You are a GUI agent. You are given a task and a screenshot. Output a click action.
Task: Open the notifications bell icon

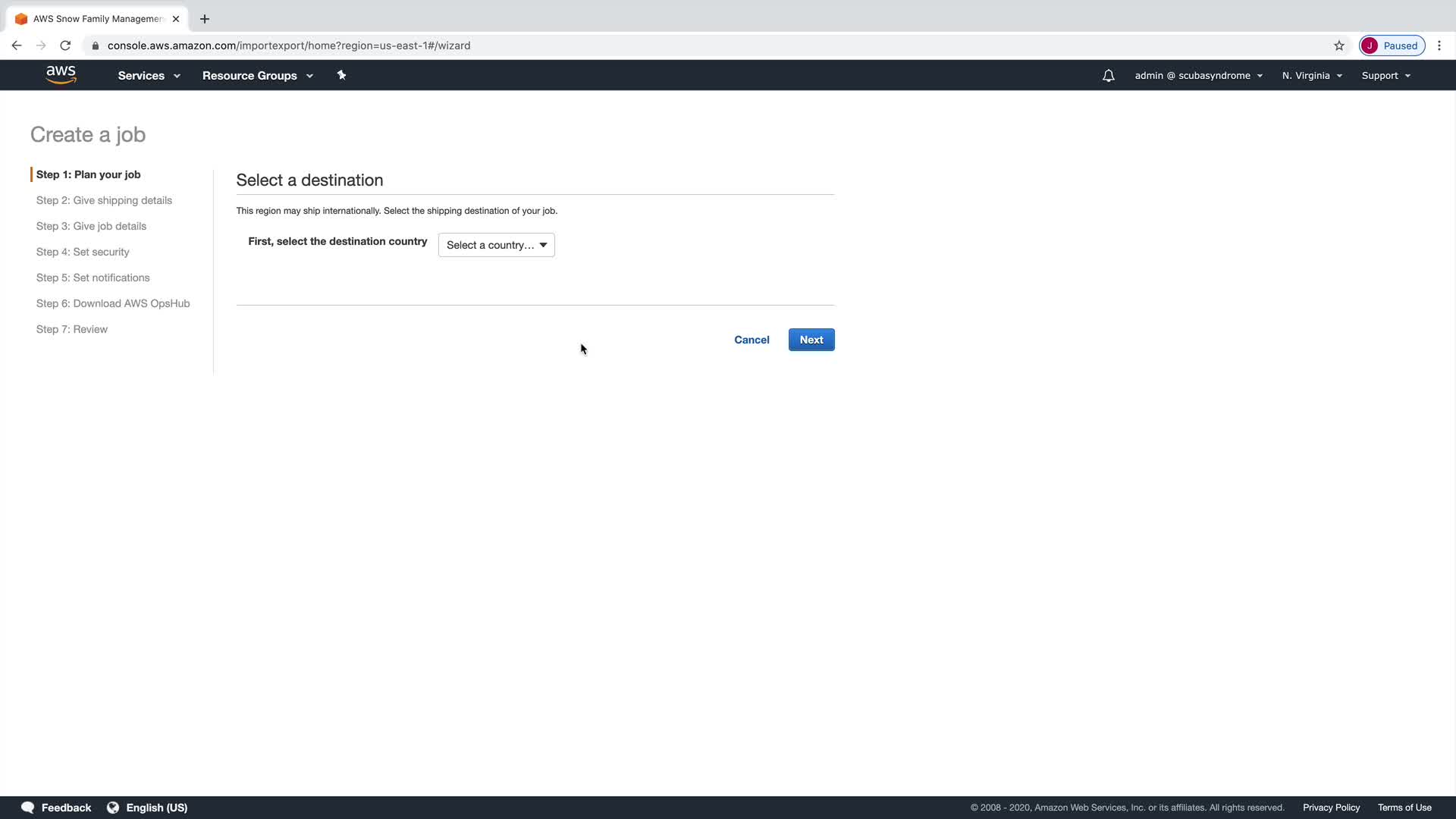(x=1108, y=76)
